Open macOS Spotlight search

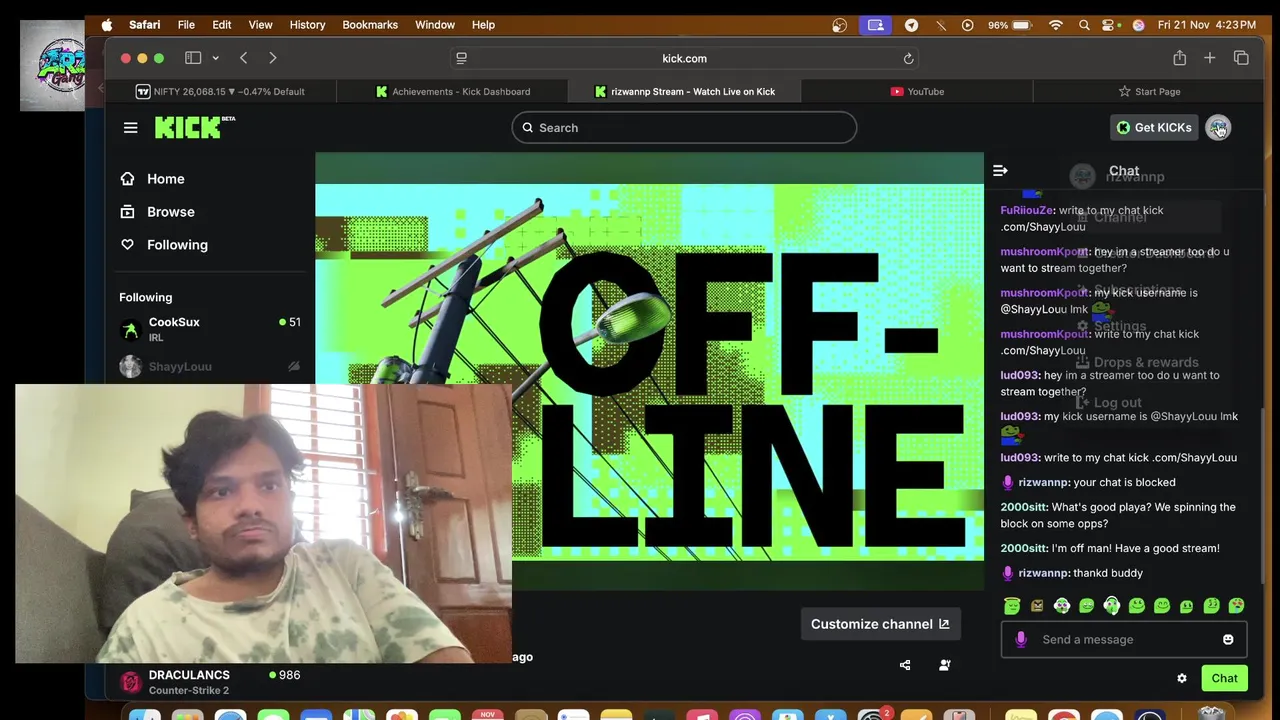point(1084,25)
